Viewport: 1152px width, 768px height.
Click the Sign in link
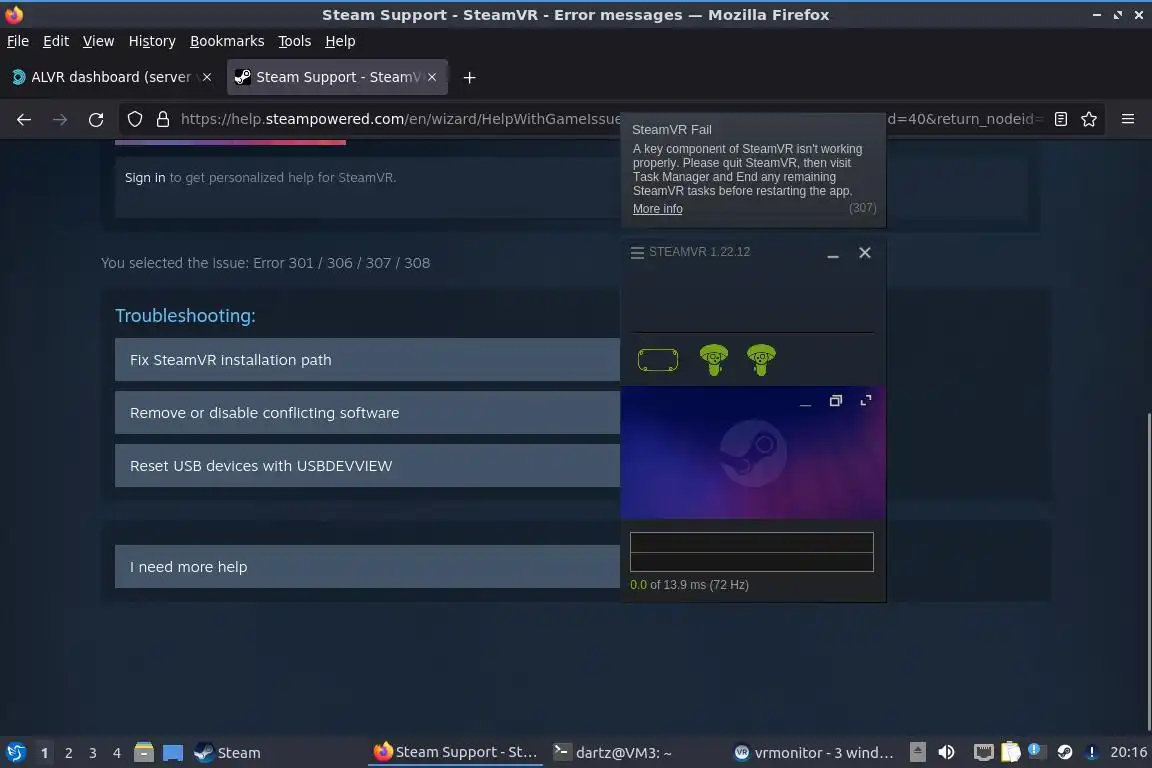pyautogui.click(x=145, y=177)
